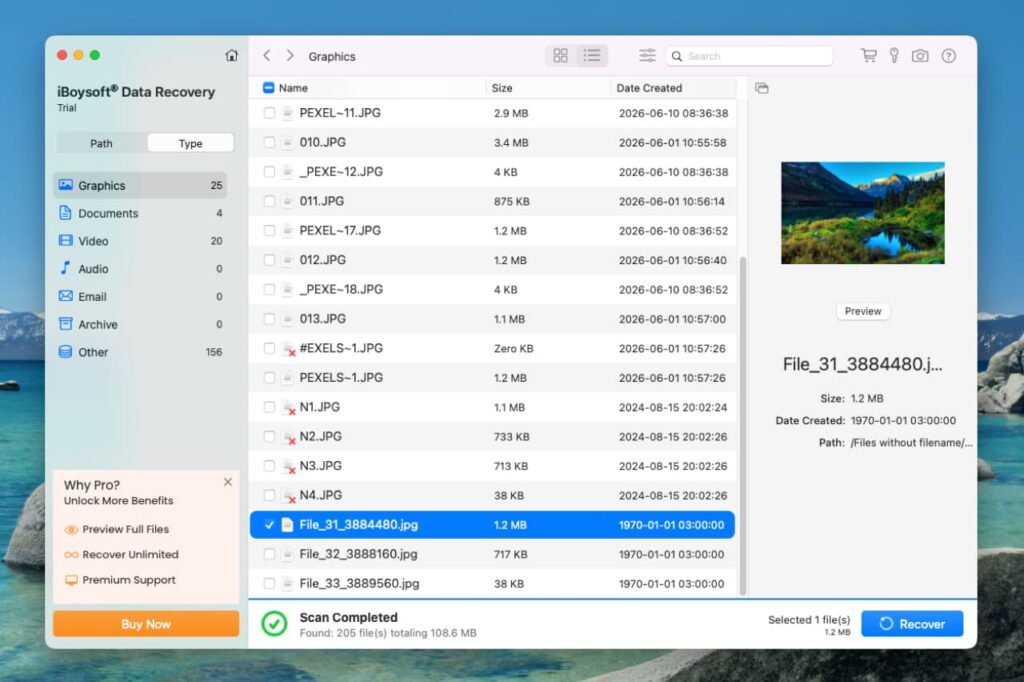Viewport: 1024px width, 682px height.
Task: Uncheck the File_31_3884480.jpg checkbox
Action: [x=269, y=525]
